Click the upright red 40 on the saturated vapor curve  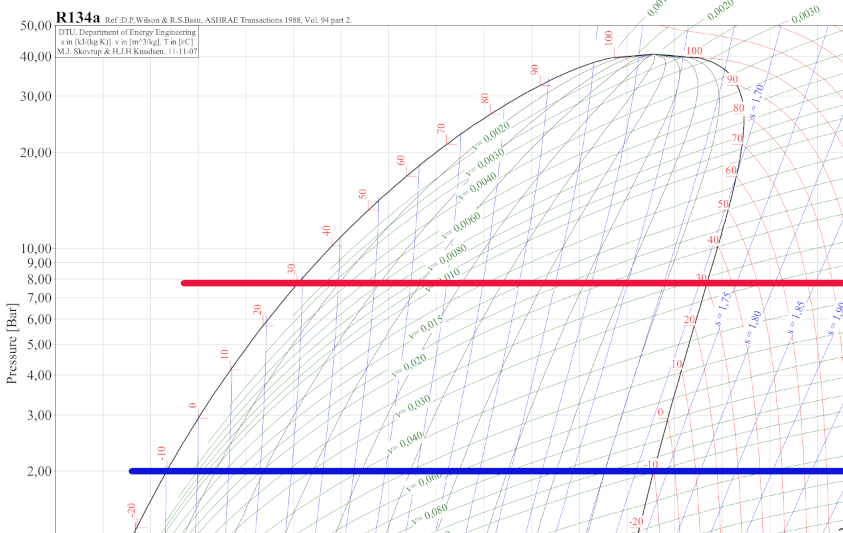click(x=713, y=240)
